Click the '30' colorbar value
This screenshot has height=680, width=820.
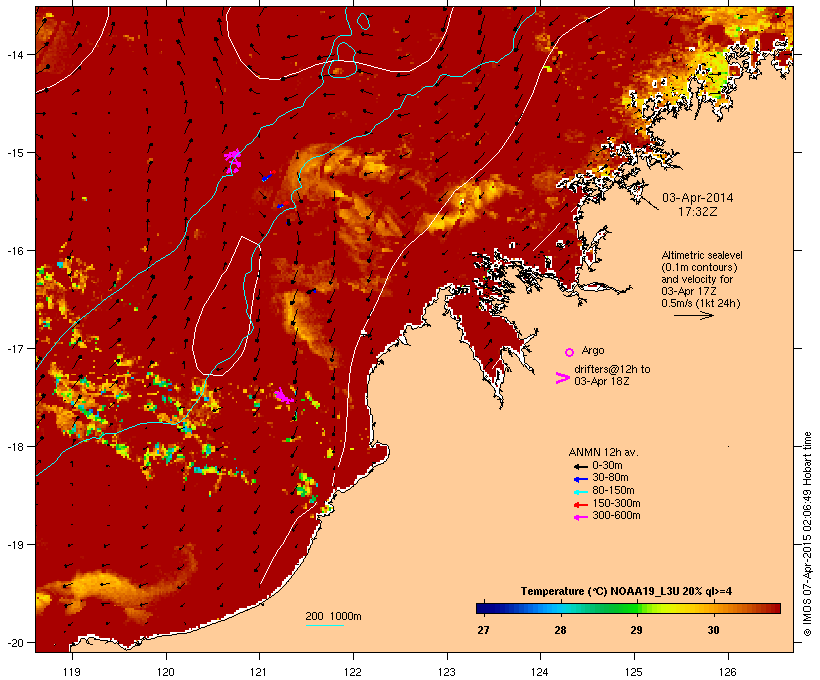(713, 630)
